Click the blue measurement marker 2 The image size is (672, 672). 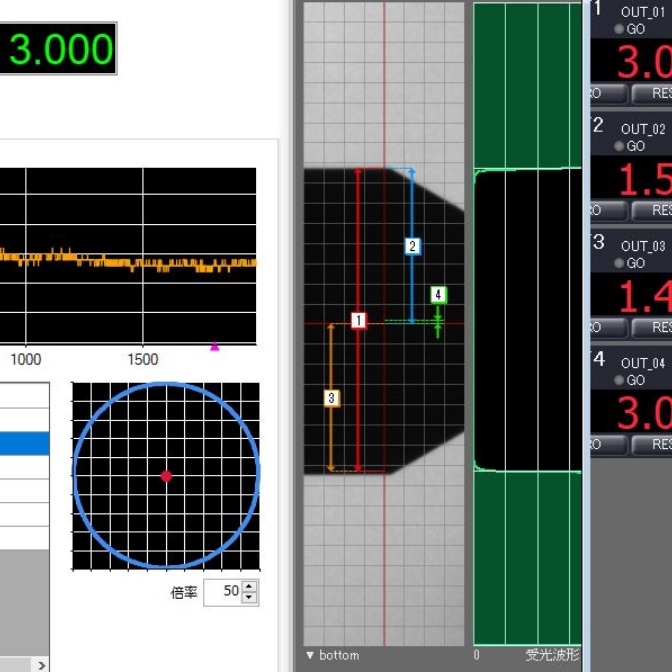click(x=411, y=246)
